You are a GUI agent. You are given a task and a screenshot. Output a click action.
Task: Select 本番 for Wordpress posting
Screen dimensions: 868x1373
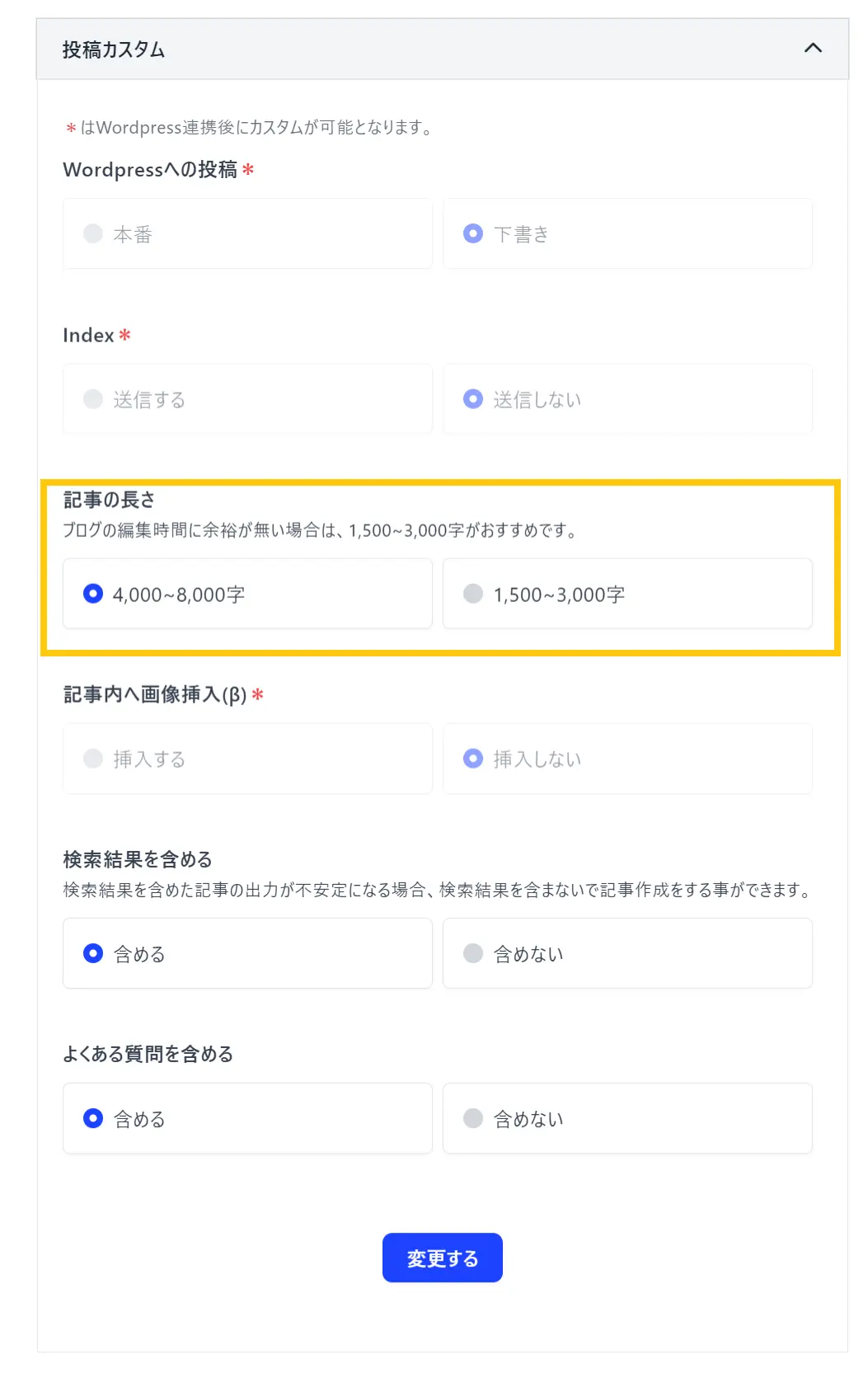pos(93,234)
